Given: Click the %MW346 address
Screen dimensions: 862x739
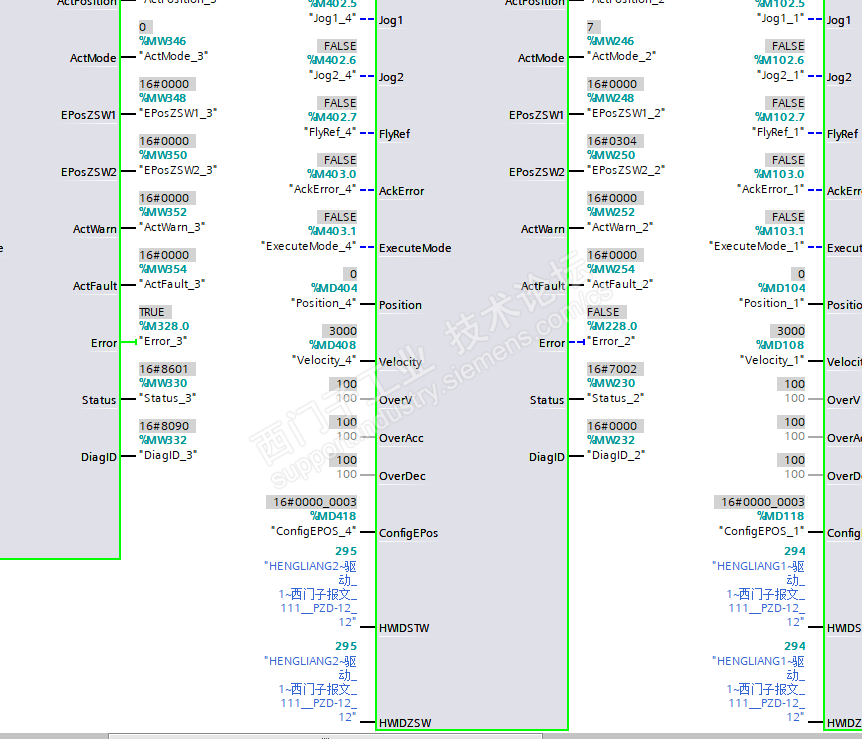Looking at the screenshot, I should click(162, 41).
